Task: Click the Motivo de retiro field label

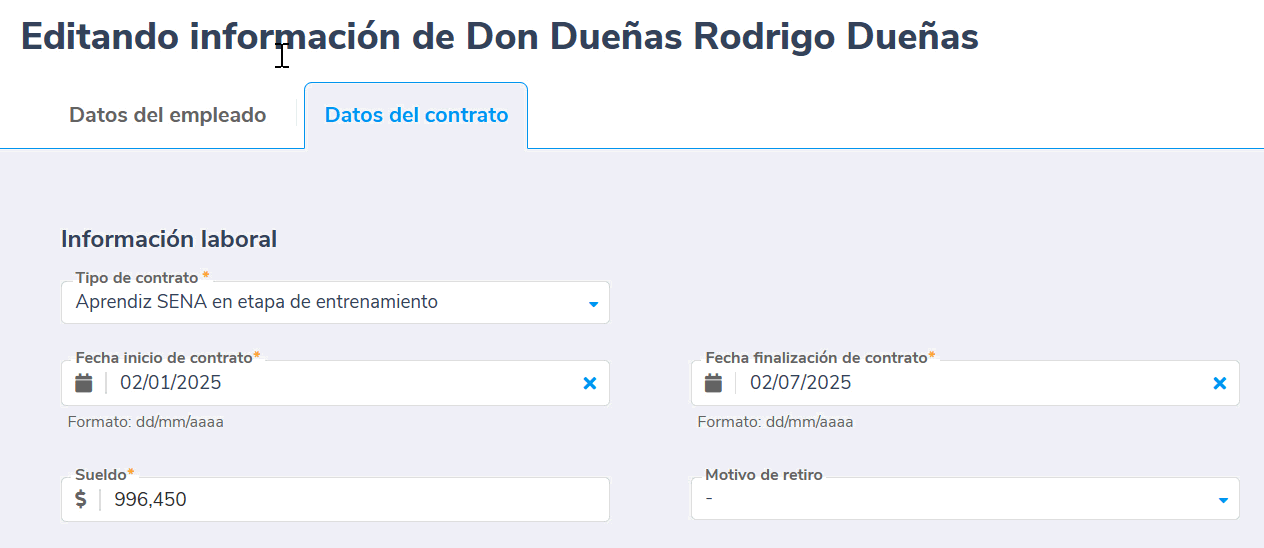Action: tap(764, 475)
